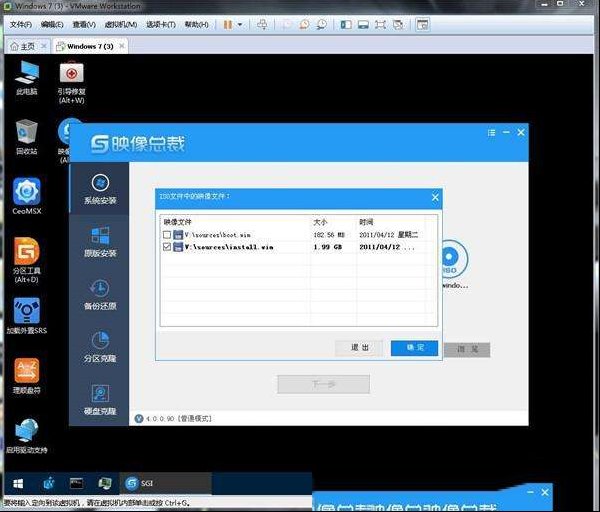
Task: Click the second taskbar pinned icon
Action: click(49, 484)
